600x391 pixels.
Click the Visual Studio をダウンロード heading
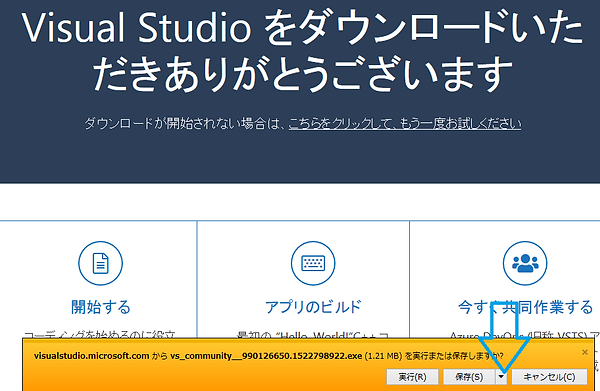click(302, 50)
